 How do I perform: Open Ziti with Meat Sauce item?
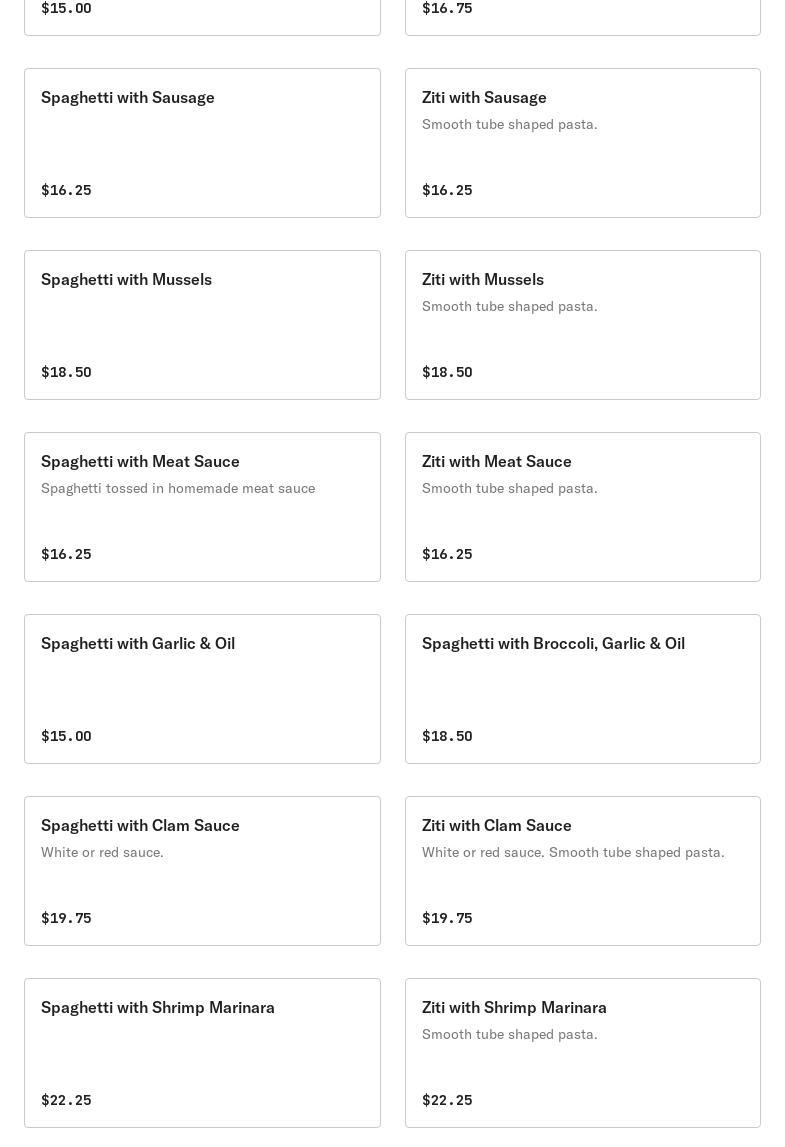[497, 462]
